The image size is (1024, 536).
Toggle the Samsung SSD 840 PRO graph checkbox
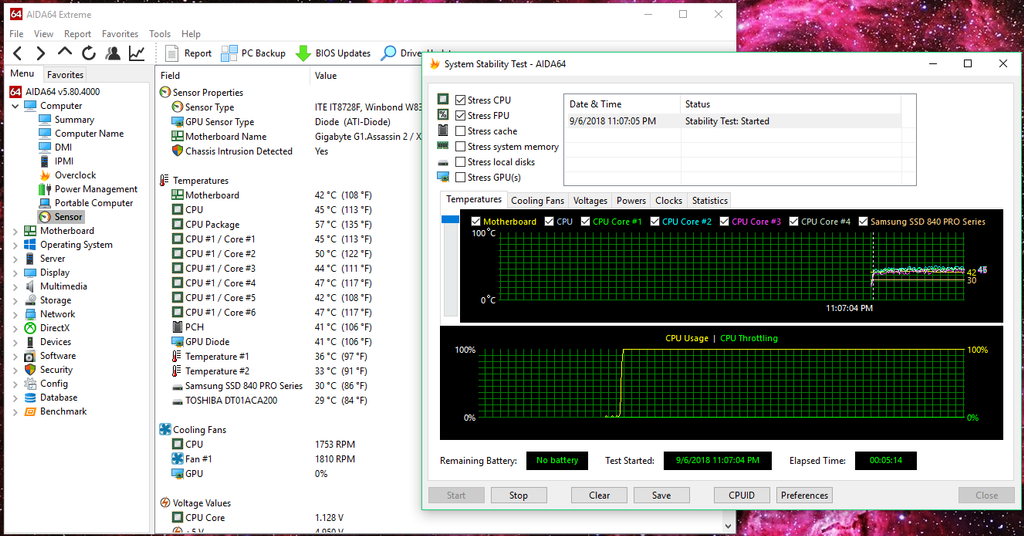pos(863,221)
